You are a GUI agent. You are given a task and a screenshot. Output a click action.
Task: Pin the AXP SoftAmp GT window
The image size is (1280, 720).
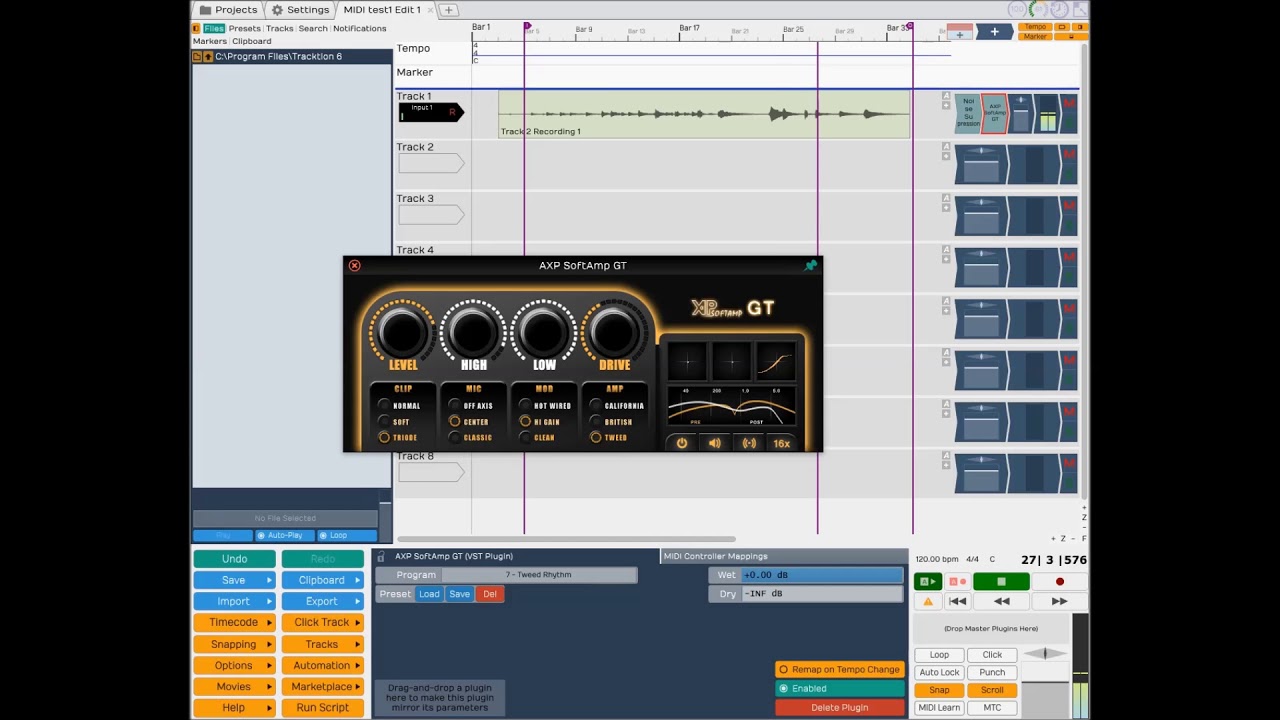pos(811,265)
